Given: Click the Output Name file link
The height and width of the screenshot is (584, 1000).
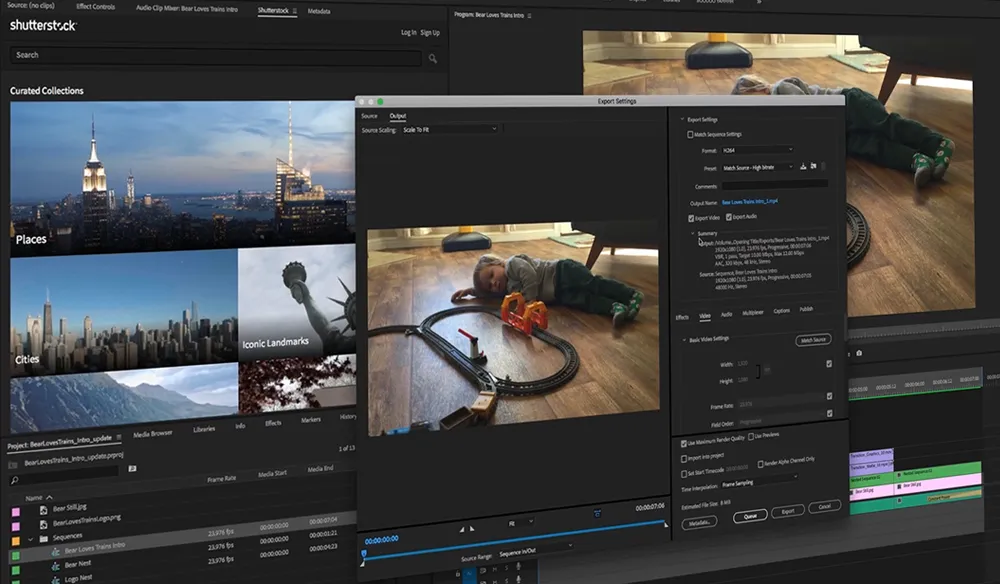Looking at the screenshot, I should point(749,202).
